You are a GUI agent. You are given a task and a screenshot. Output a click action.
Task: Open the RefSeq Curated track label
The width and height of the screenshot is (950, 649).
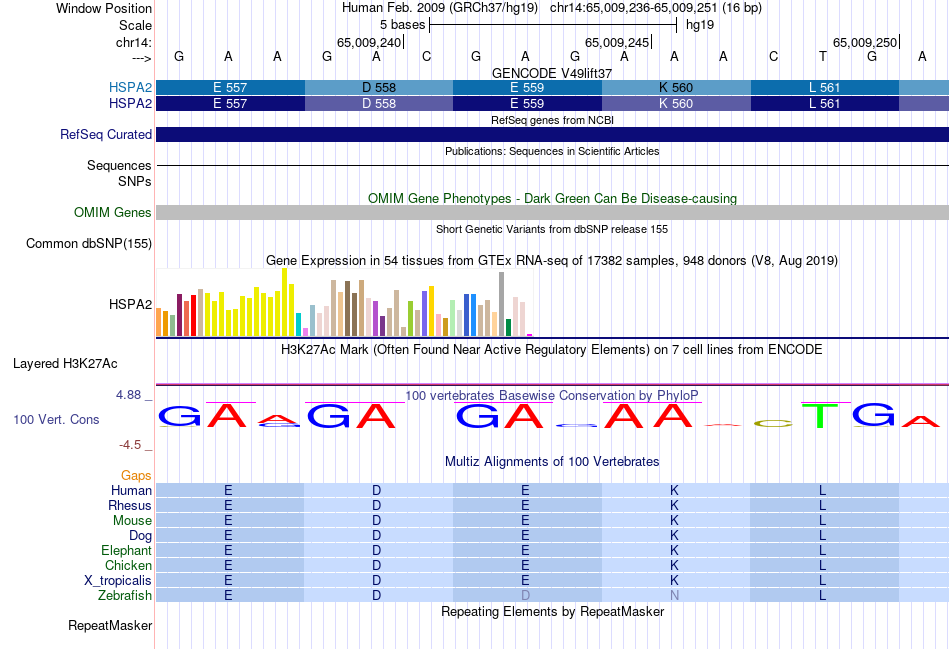[106, 135]
